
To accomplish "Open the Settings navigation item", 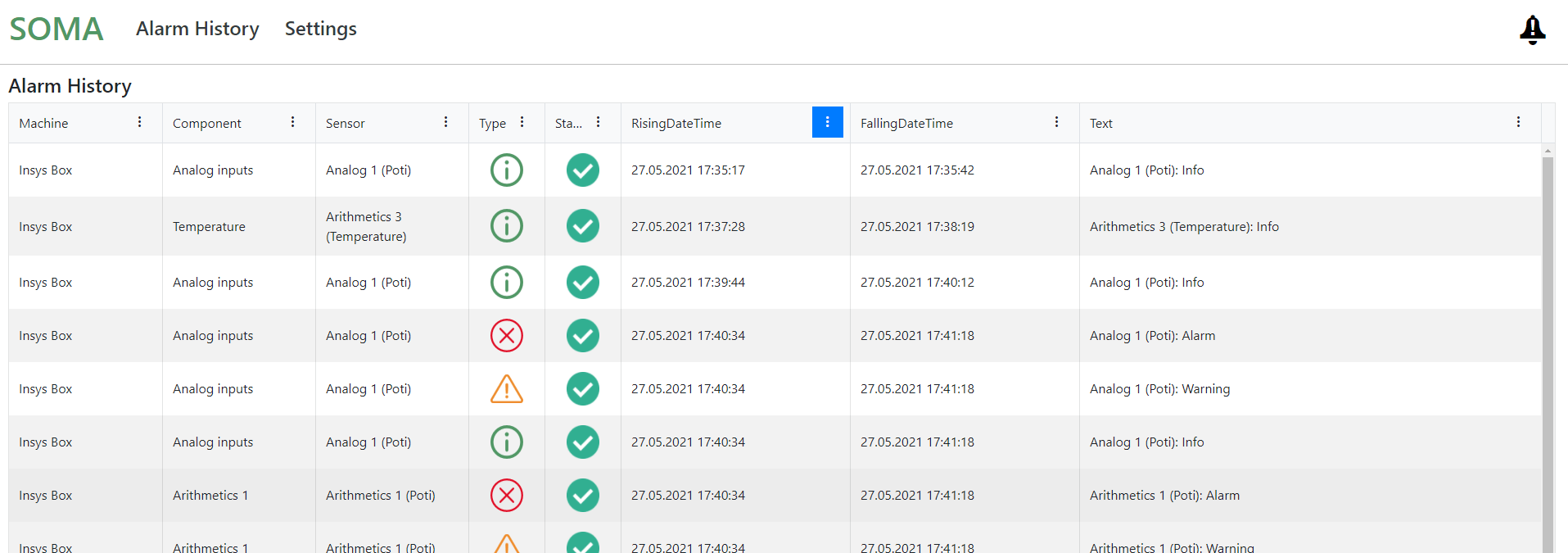I will (320, 29).
